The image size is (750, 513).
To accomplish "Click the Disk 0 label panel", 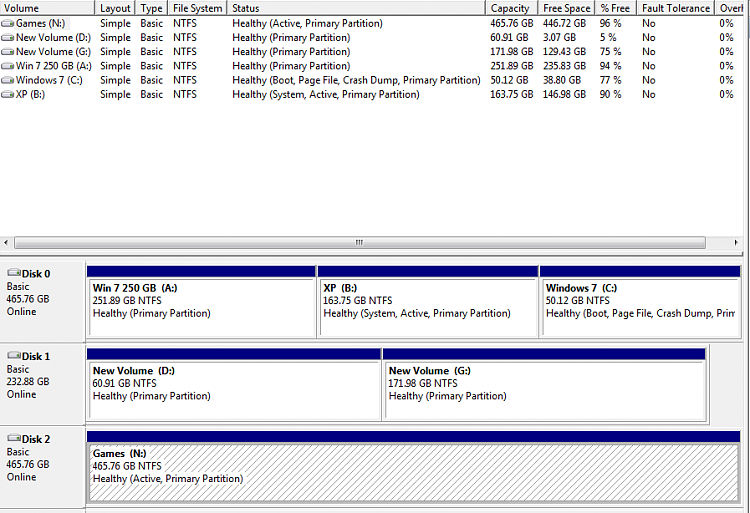I will click(43, 302).
